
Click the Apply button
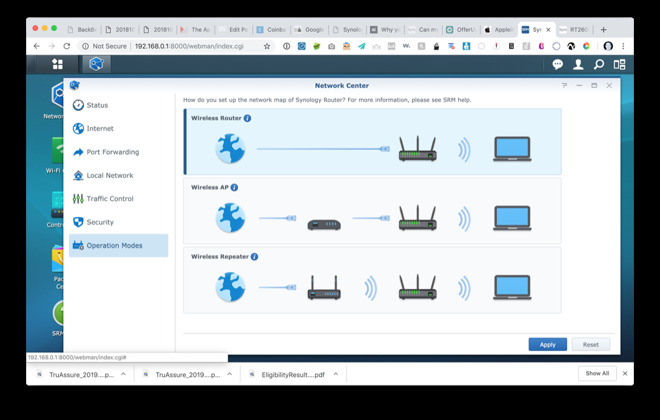point(548,345)
